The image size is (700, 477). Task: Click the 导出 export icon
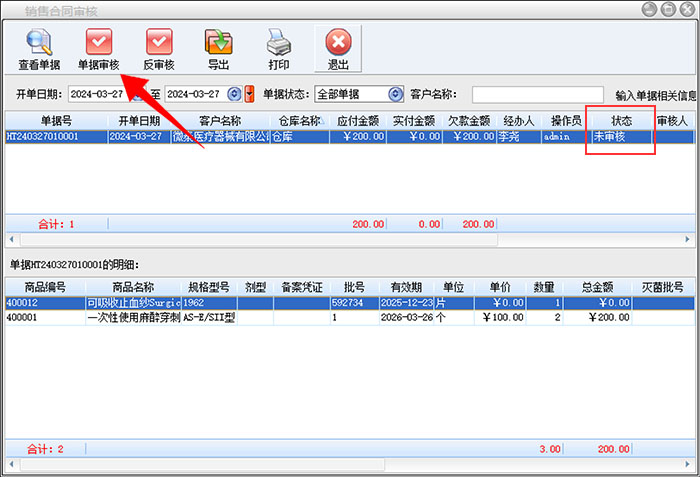(218, 43)
